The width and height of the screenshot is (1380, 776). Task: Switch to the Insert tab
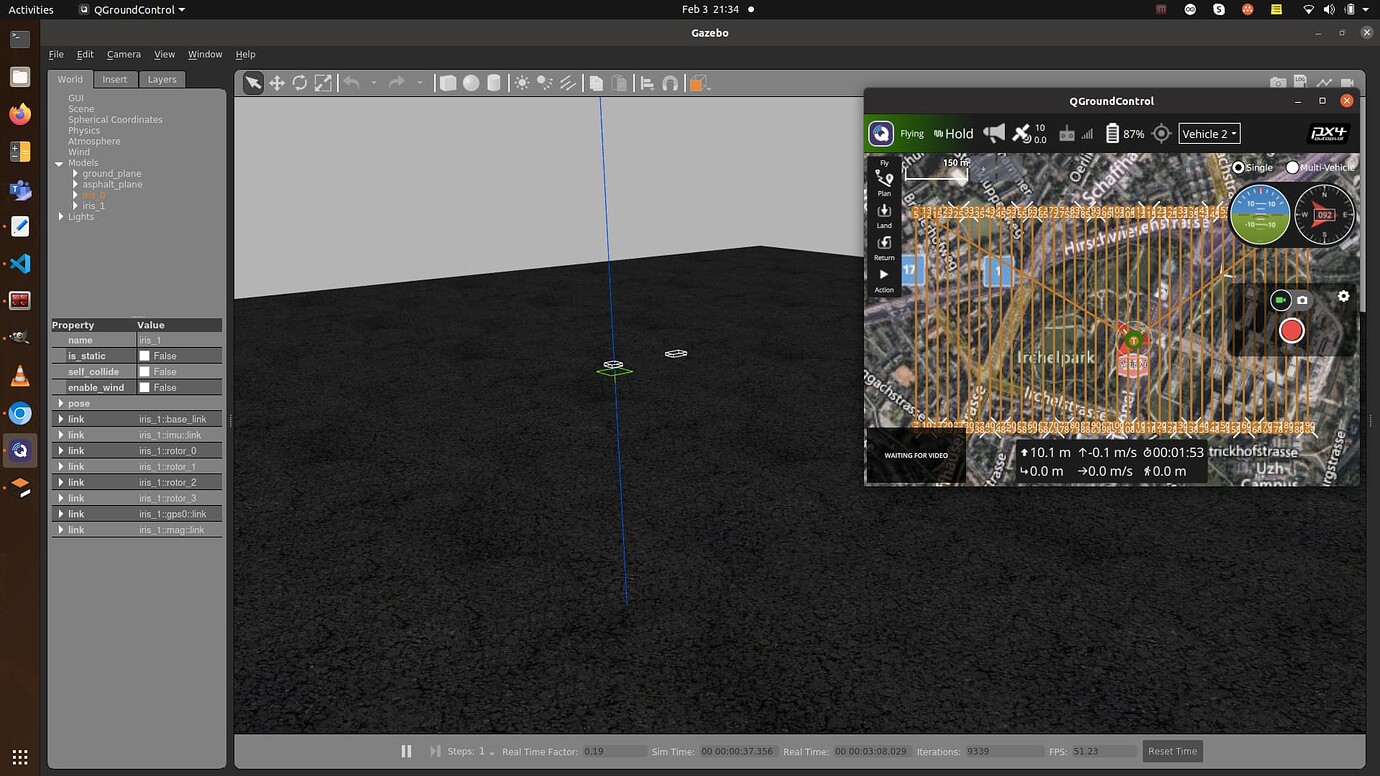114,80
